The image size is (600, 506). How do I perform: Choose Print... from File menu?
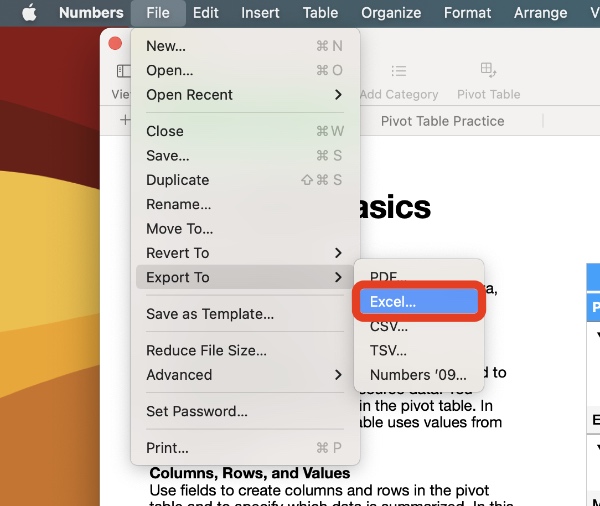(245, 448)
